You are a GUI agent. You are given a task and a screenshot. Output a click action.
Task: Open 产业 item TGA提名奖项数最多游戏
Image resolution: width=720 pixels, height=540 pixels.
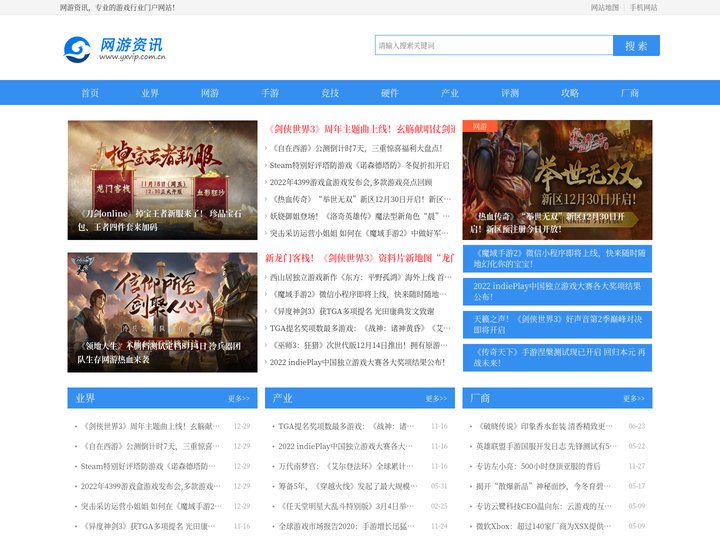(x=346, y=427)
